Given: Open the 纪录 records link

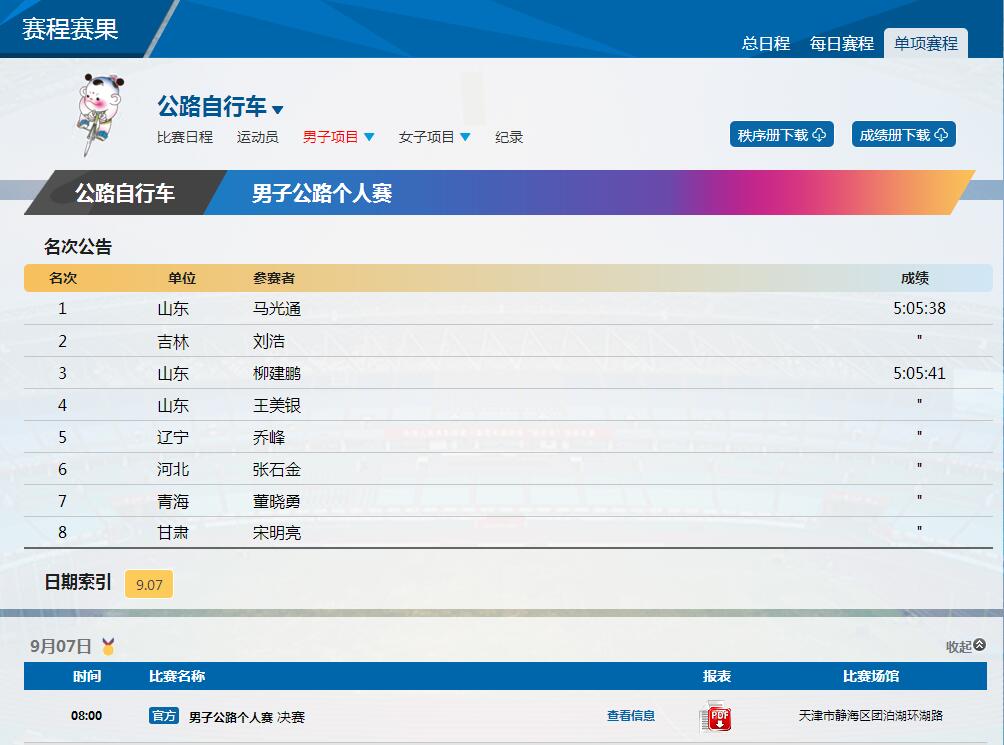Looking at the screenshot, I should pos(509,137).
